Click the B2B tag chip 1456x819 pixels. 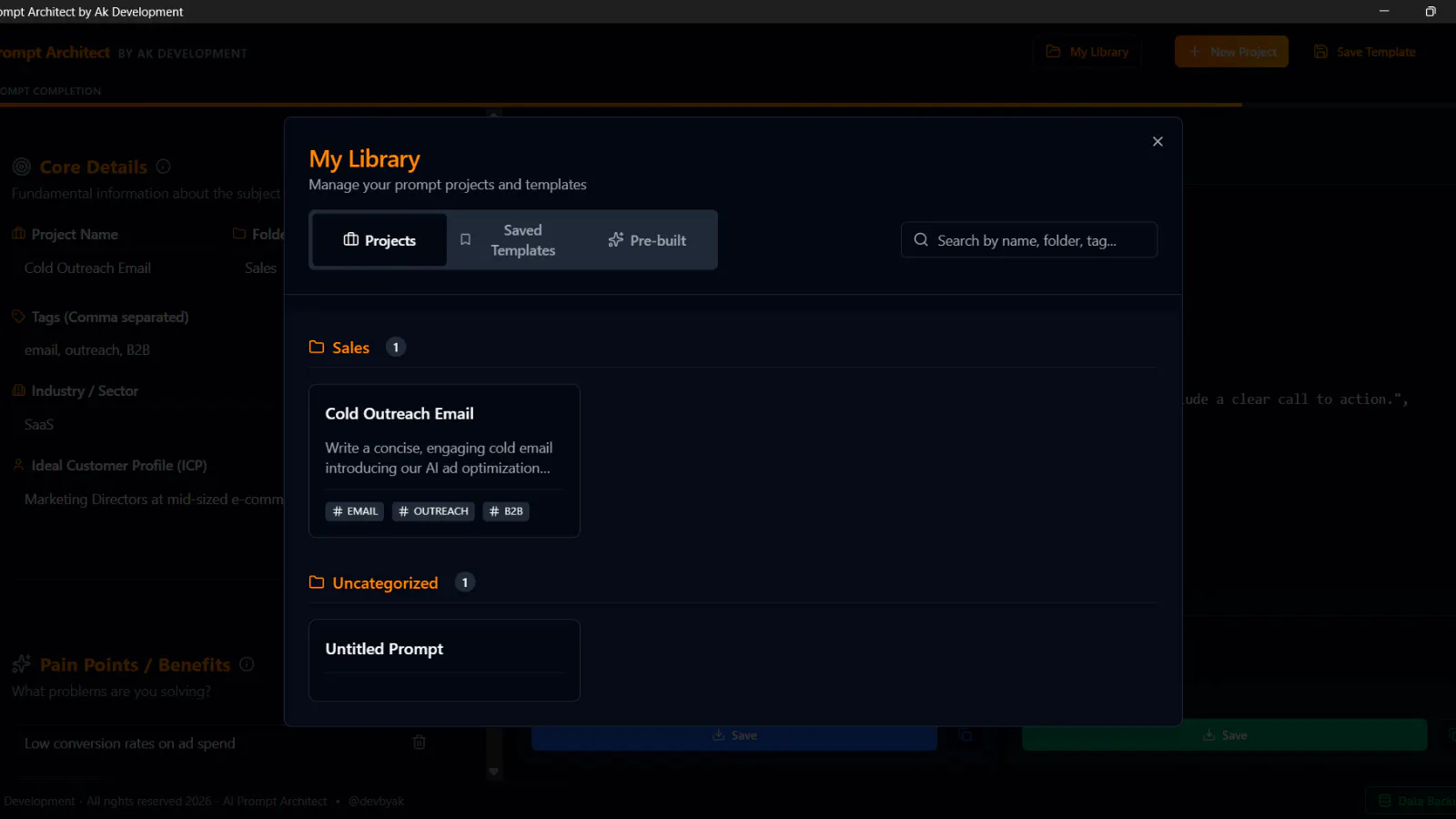click(506, 511)
